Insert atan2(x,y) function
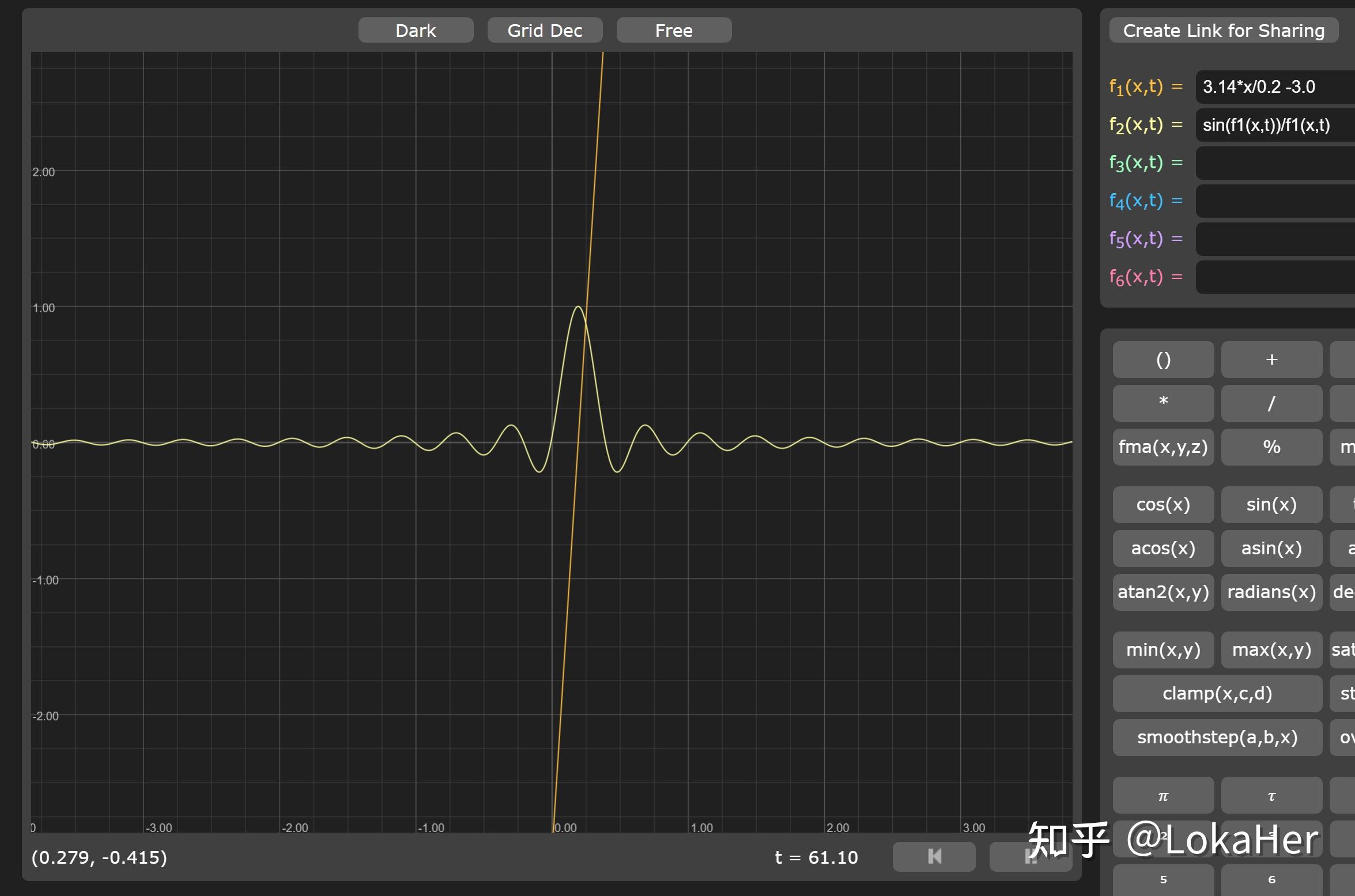Viewport: 1355px width, 896px height. pyautogui.click(x=1162, y=592)
